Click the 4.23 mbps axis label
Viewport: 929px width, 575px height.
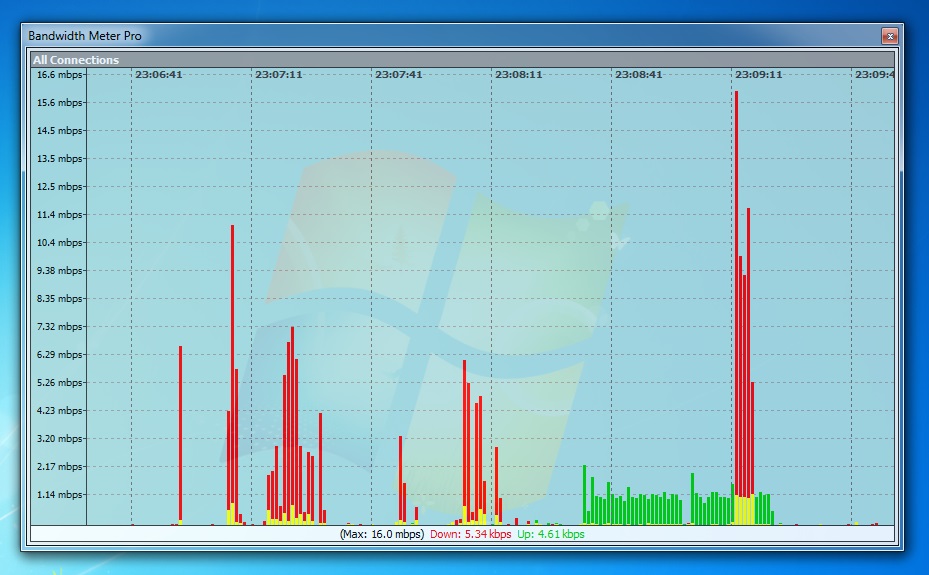coord(59,410)
